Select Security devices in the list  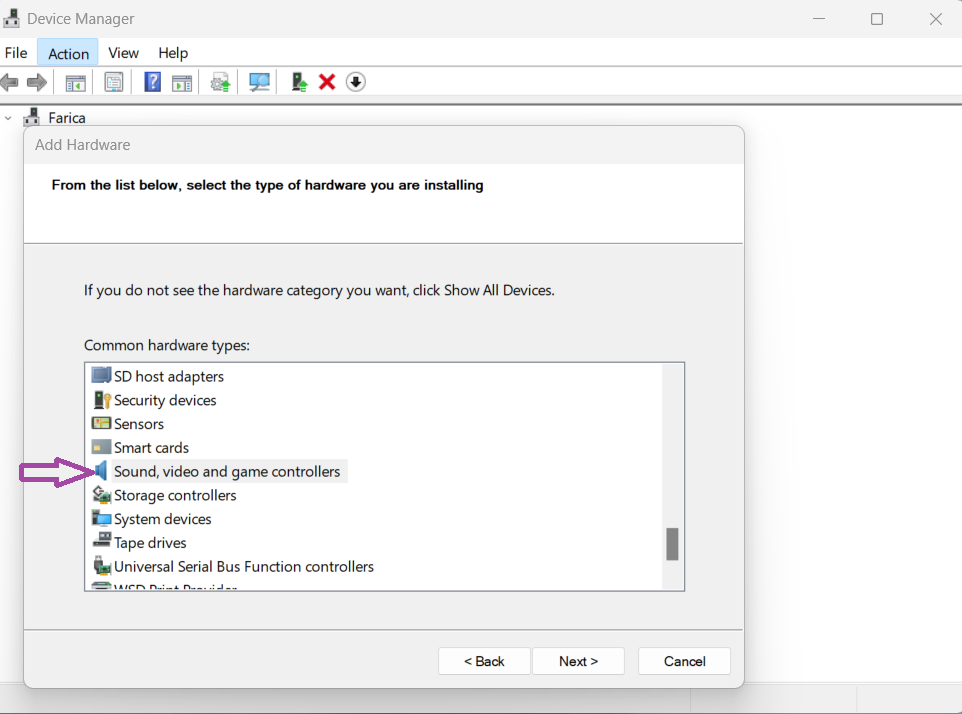pyautogui.click(x=165, y=400)
